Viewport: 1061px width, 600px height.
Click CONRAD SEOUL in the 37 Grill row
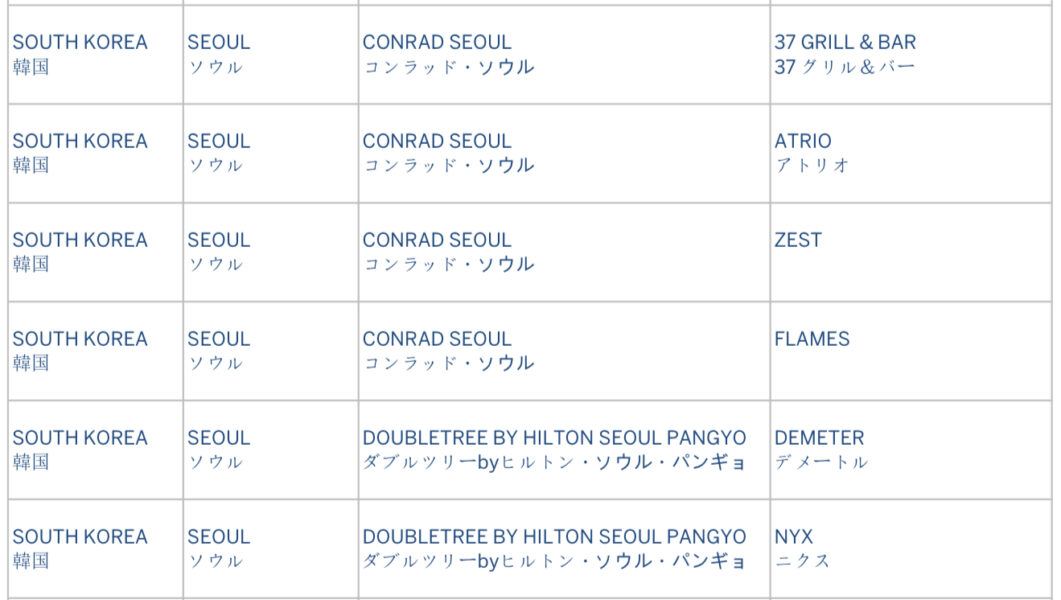(x=436, y=42)
